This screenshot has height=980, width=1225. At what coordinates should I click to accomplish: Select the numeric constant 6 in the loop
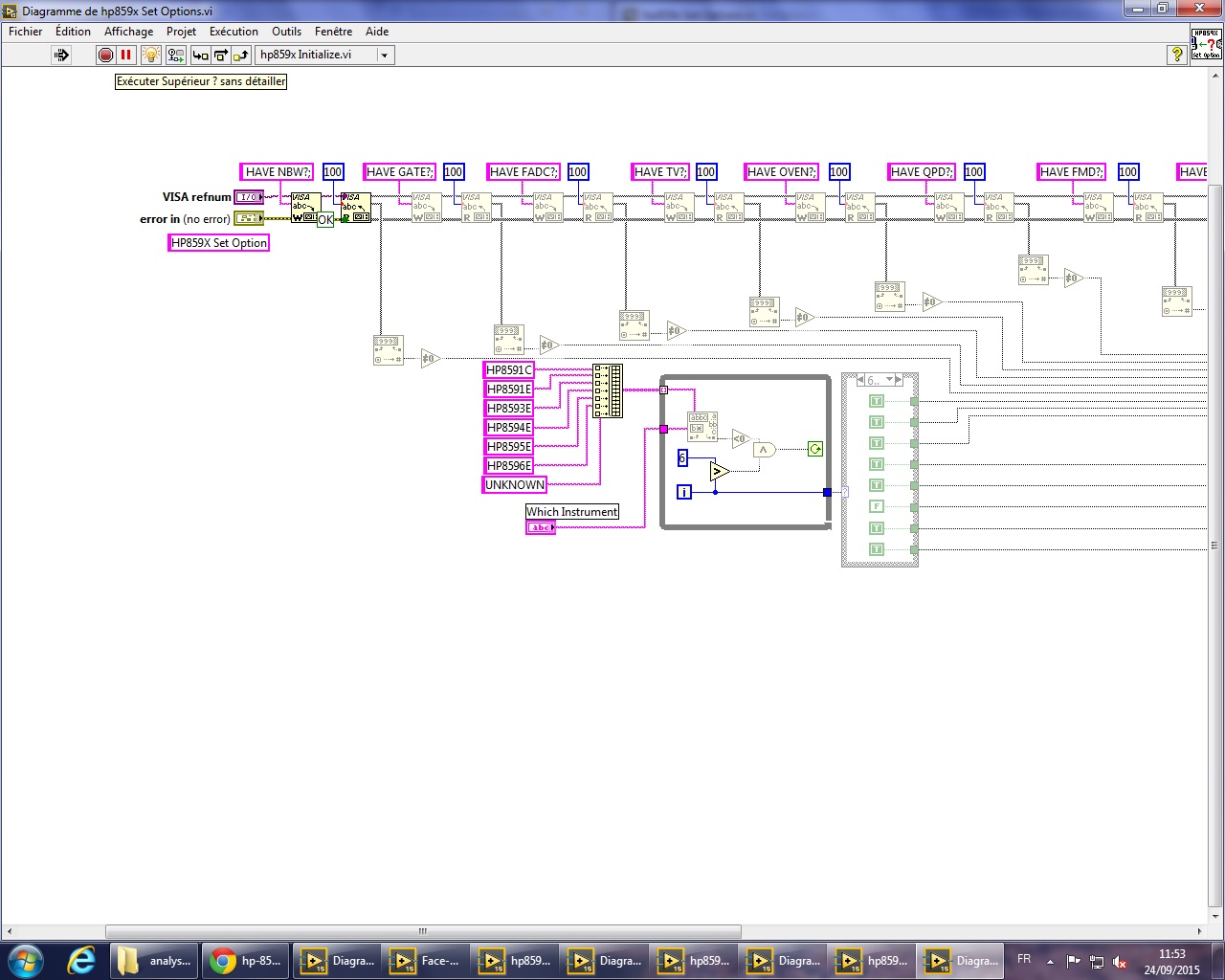coord(682,458)
